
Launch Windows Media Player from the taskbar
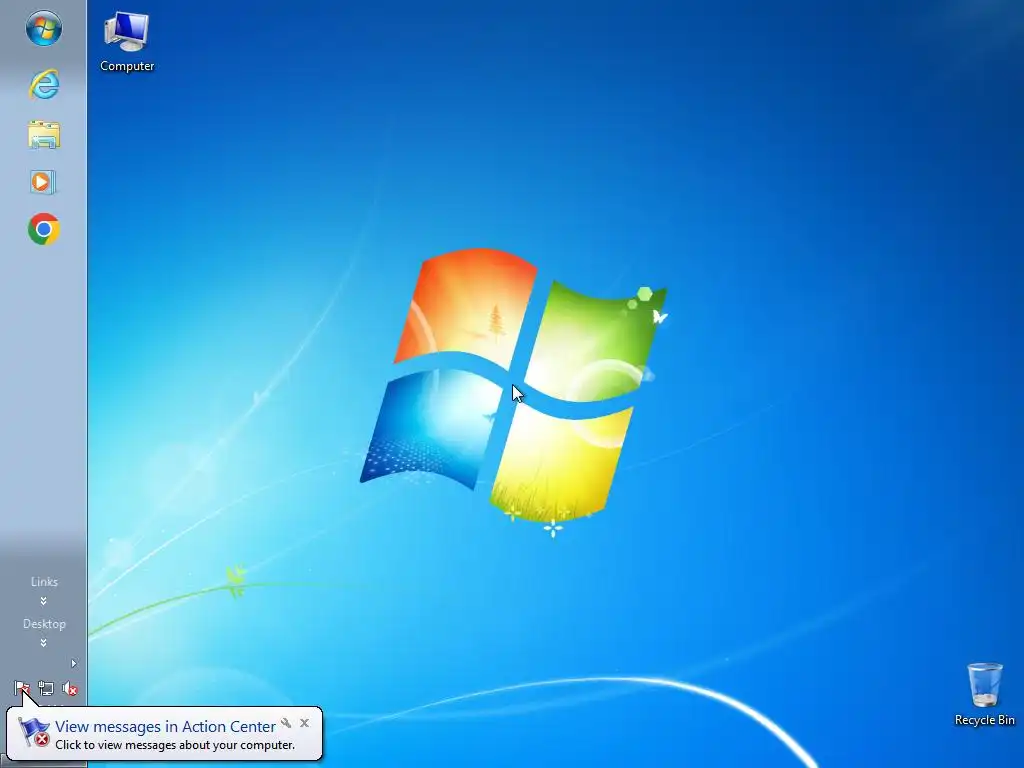pos(43,182)
